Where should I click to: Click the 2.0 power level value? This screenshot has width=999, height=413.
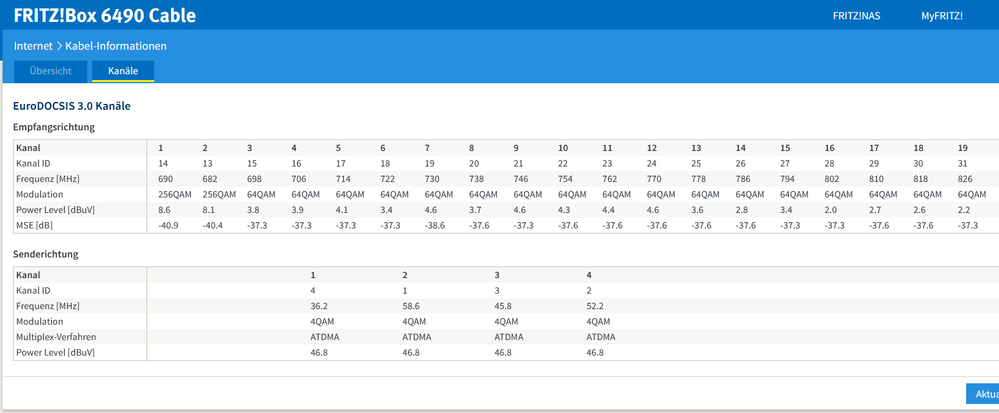point(831,210)
